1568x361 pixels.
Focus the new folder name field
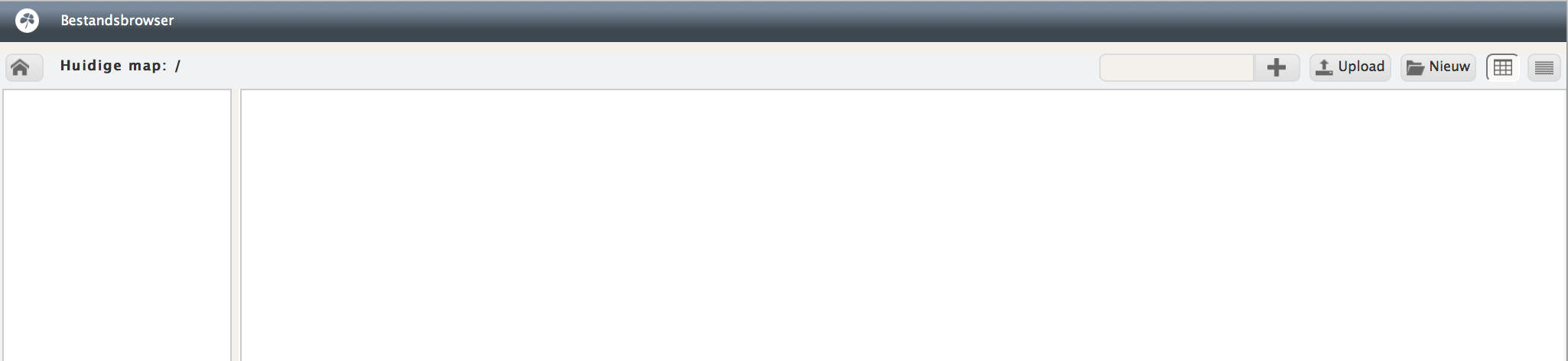1176,67
